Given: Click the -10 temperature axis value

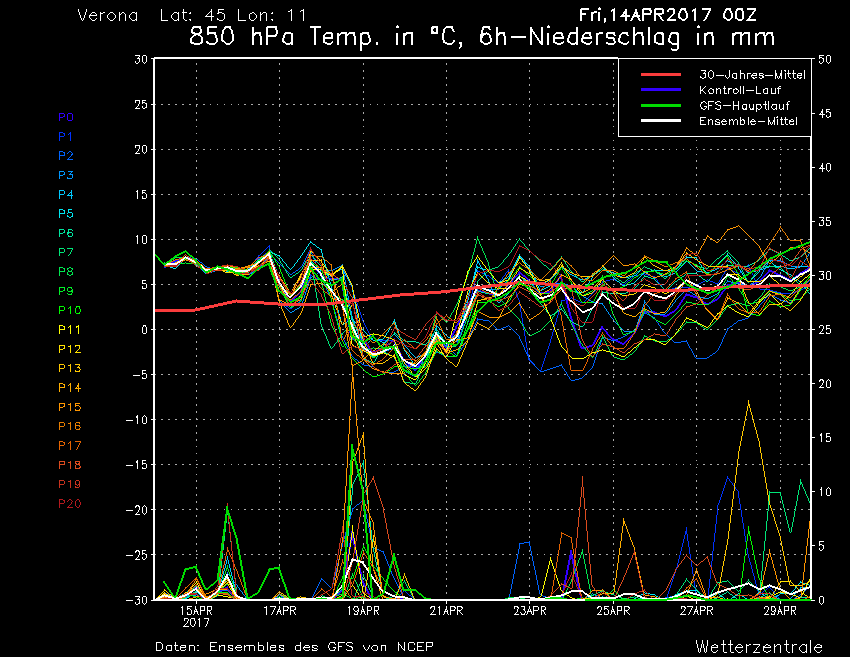Looking at the screenshot, I should 137,420.
